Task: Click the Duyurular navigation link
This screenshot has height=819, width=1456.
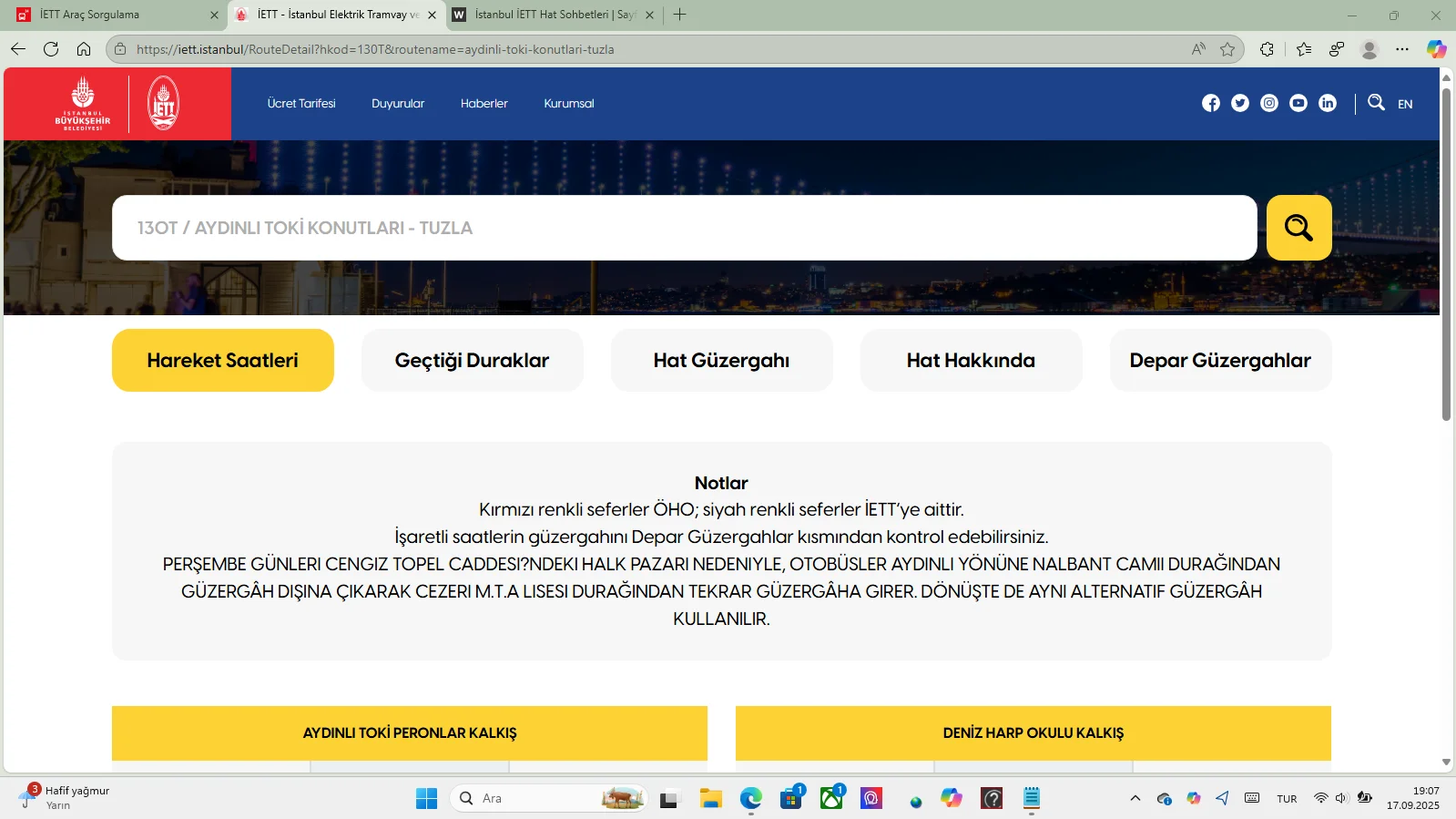Action: [398, 104]
